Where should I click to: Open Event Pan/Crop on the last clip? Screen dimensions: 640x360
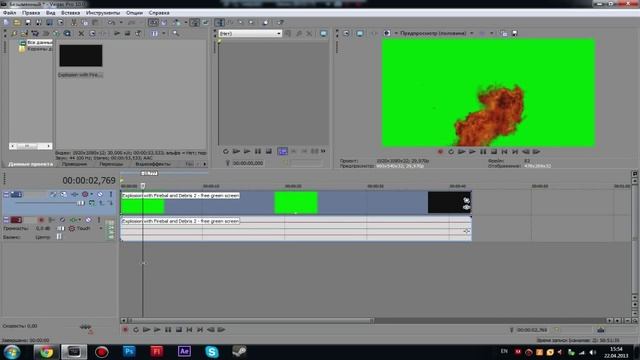[x=467, y=200]
